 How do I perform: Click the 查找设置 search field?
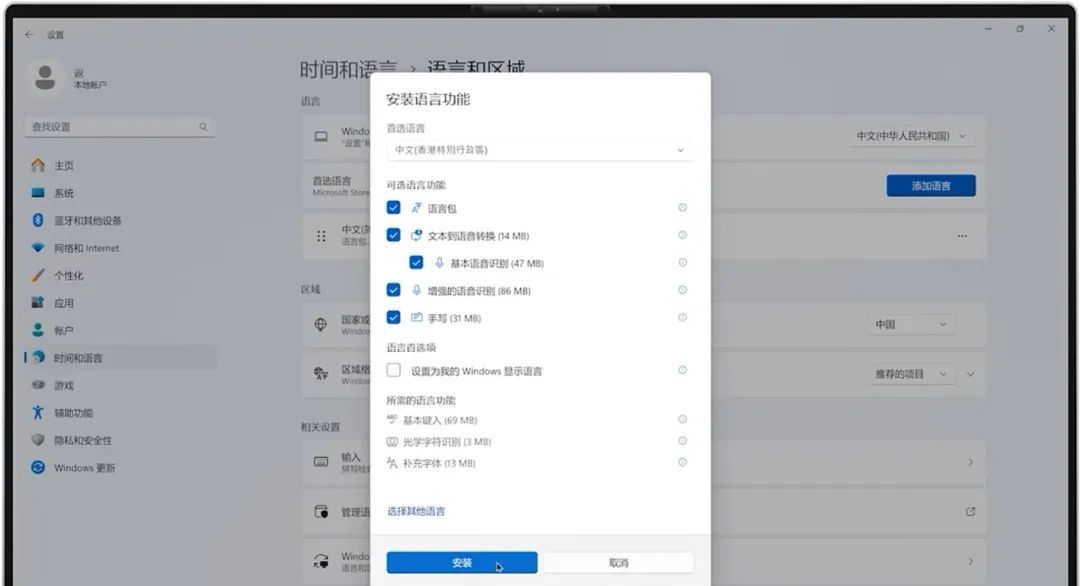pos(121,127)
